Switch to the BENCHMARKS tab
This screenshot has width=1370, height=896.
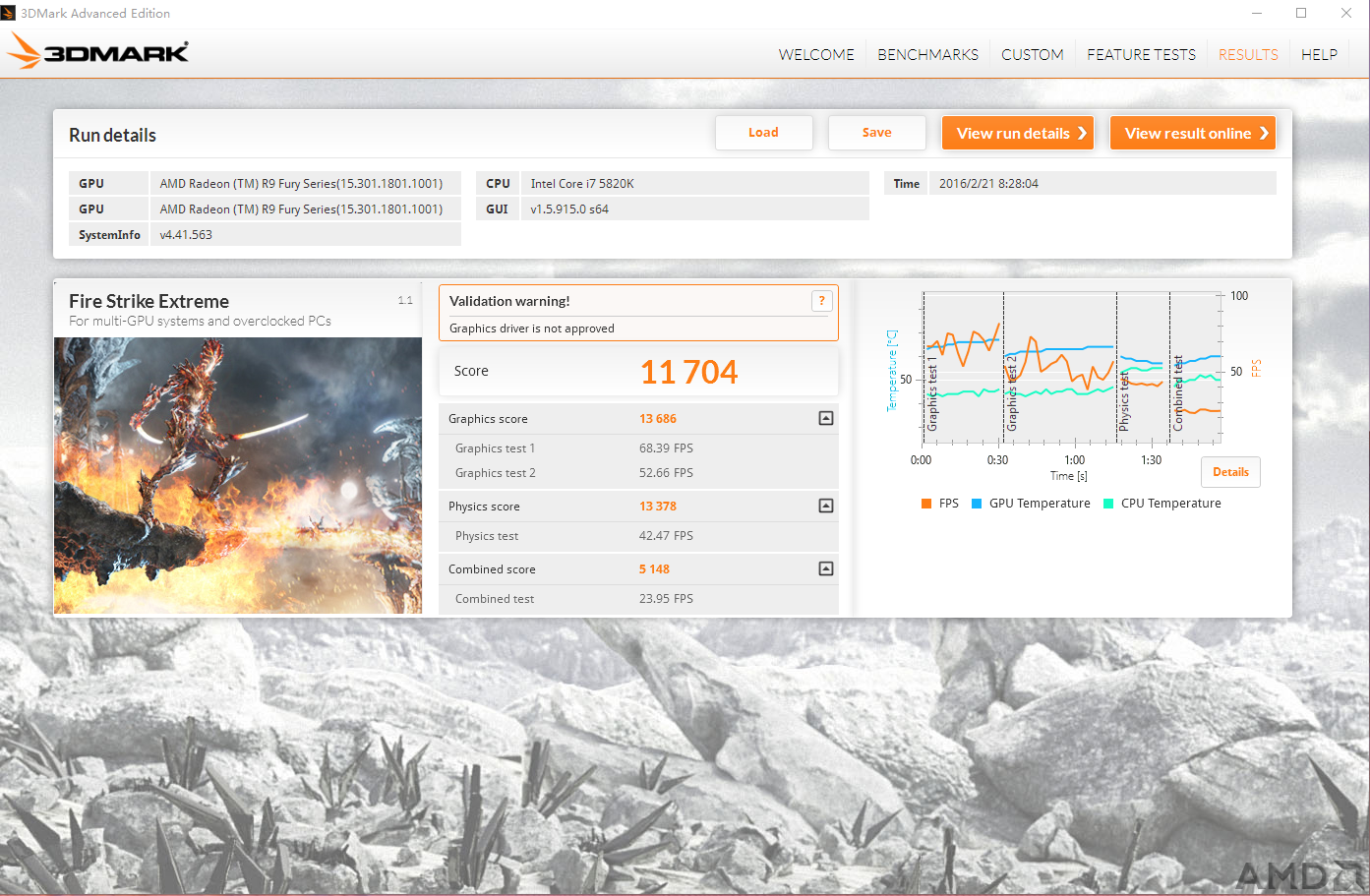pyautogui.click(x=927, y=55)
